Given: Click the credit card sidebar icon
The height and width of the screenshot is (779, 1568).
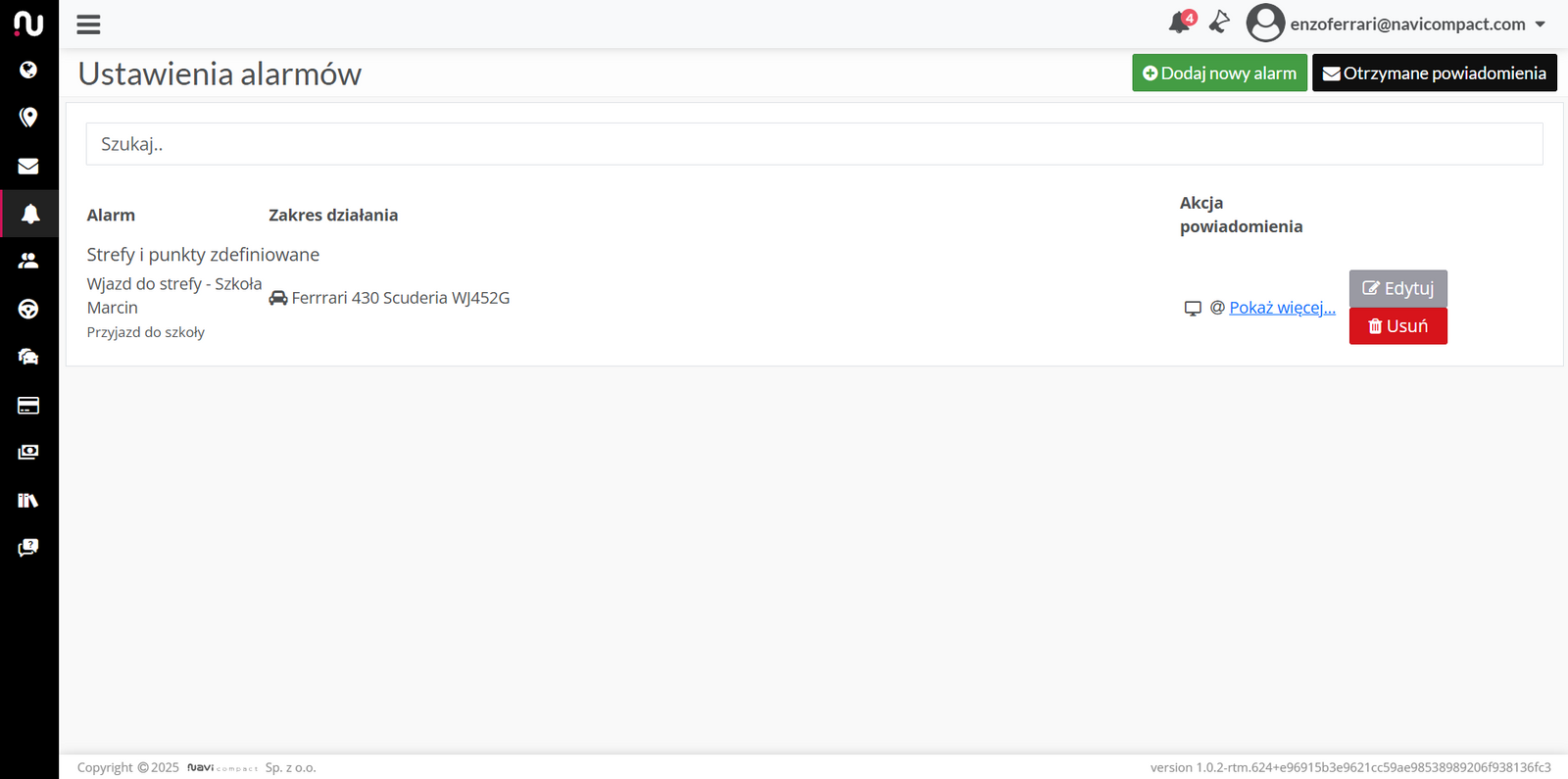Looking at the screenshot, I should pyautogui.click(x=28, y=405).
